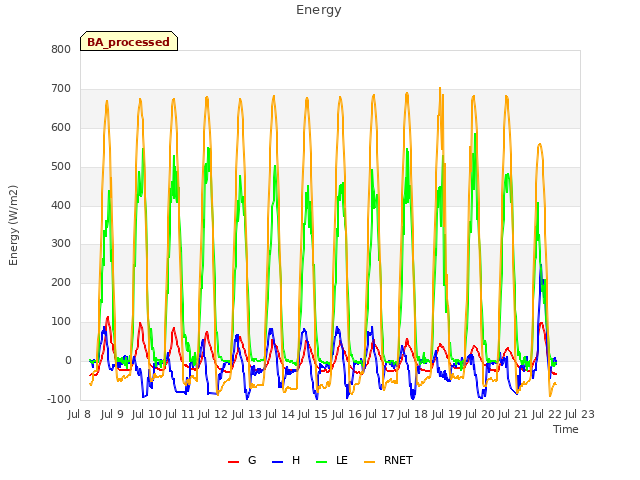Click the Jul 9 x-axis label
Screen dimensions: 640x480
tap(112, 414)
